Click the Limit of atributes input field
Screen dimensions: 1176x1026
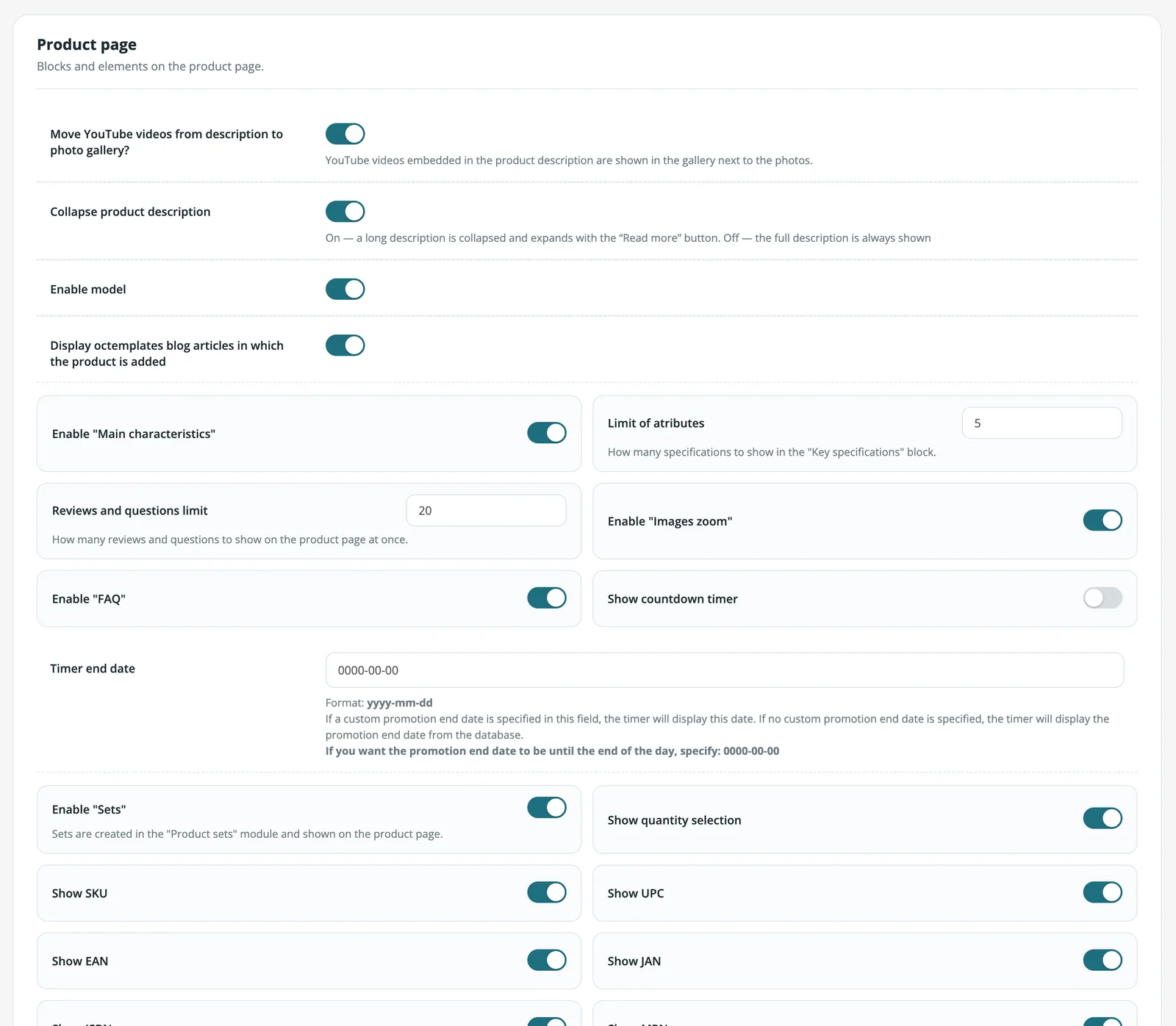click(1041, 423)
